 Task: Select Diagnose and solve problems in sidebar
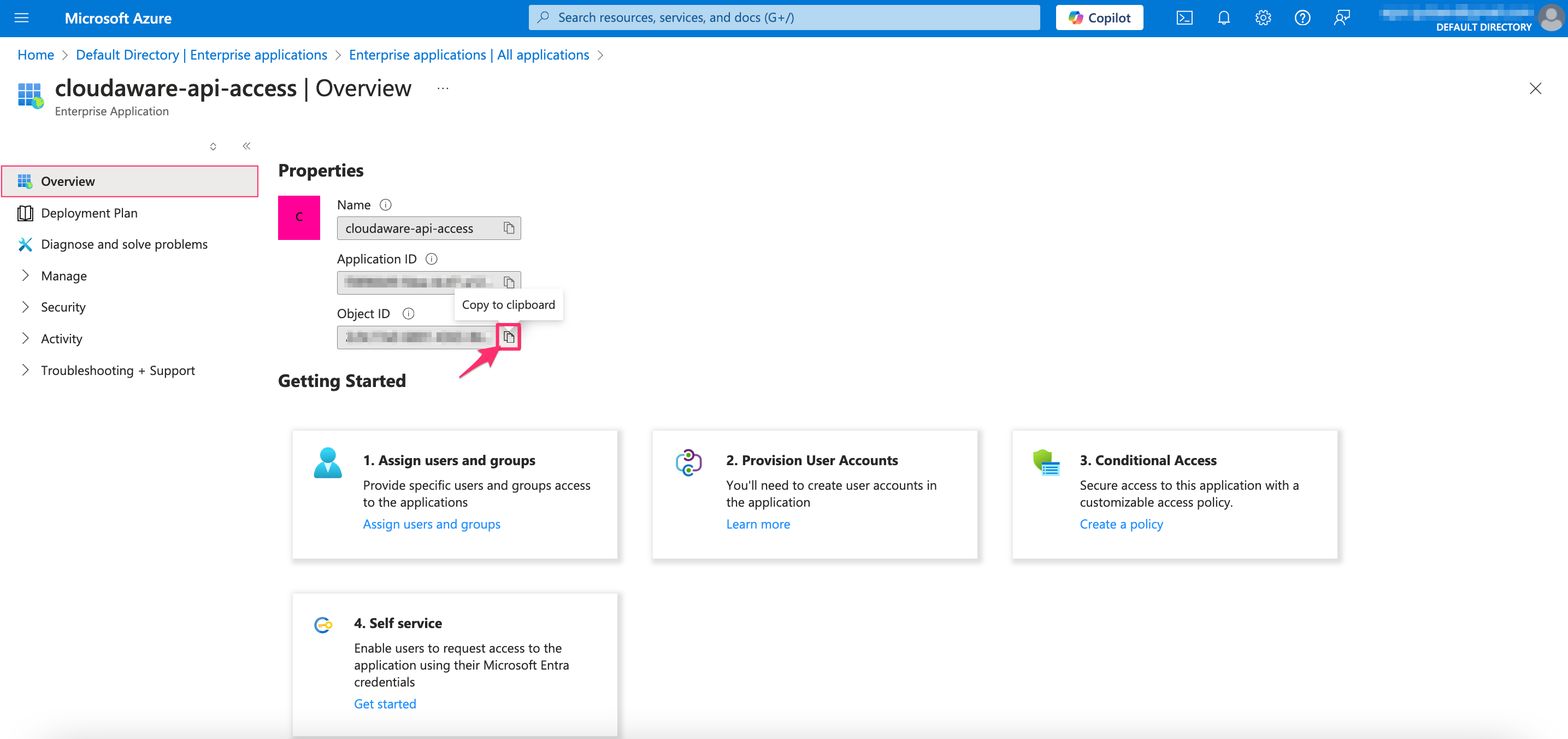tap(123, 244)
